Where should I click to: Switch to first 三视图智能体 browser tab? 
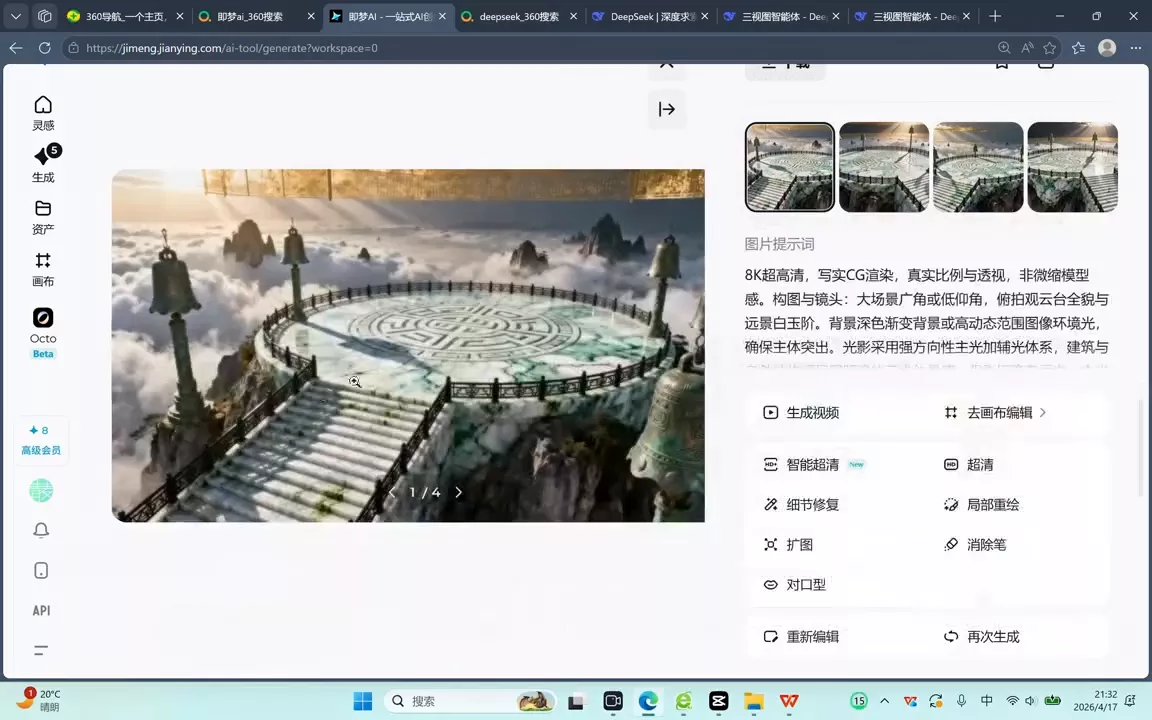783,16
